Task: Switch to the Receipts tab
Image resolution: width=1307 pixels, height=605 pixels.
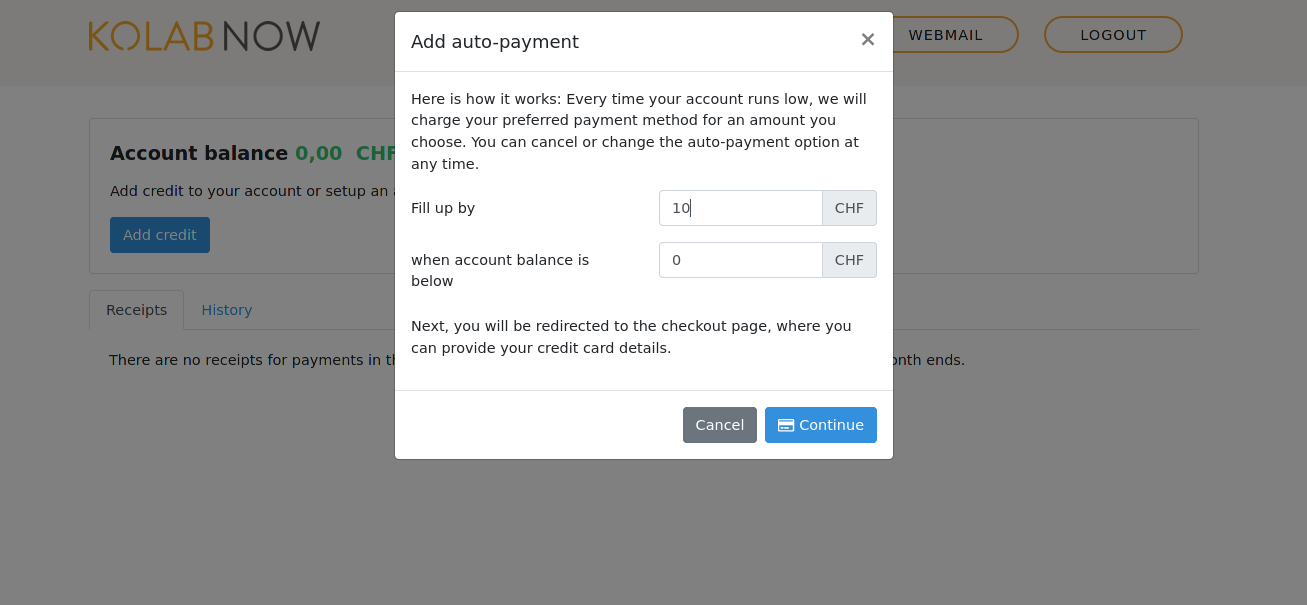Action: coord(136,310)
